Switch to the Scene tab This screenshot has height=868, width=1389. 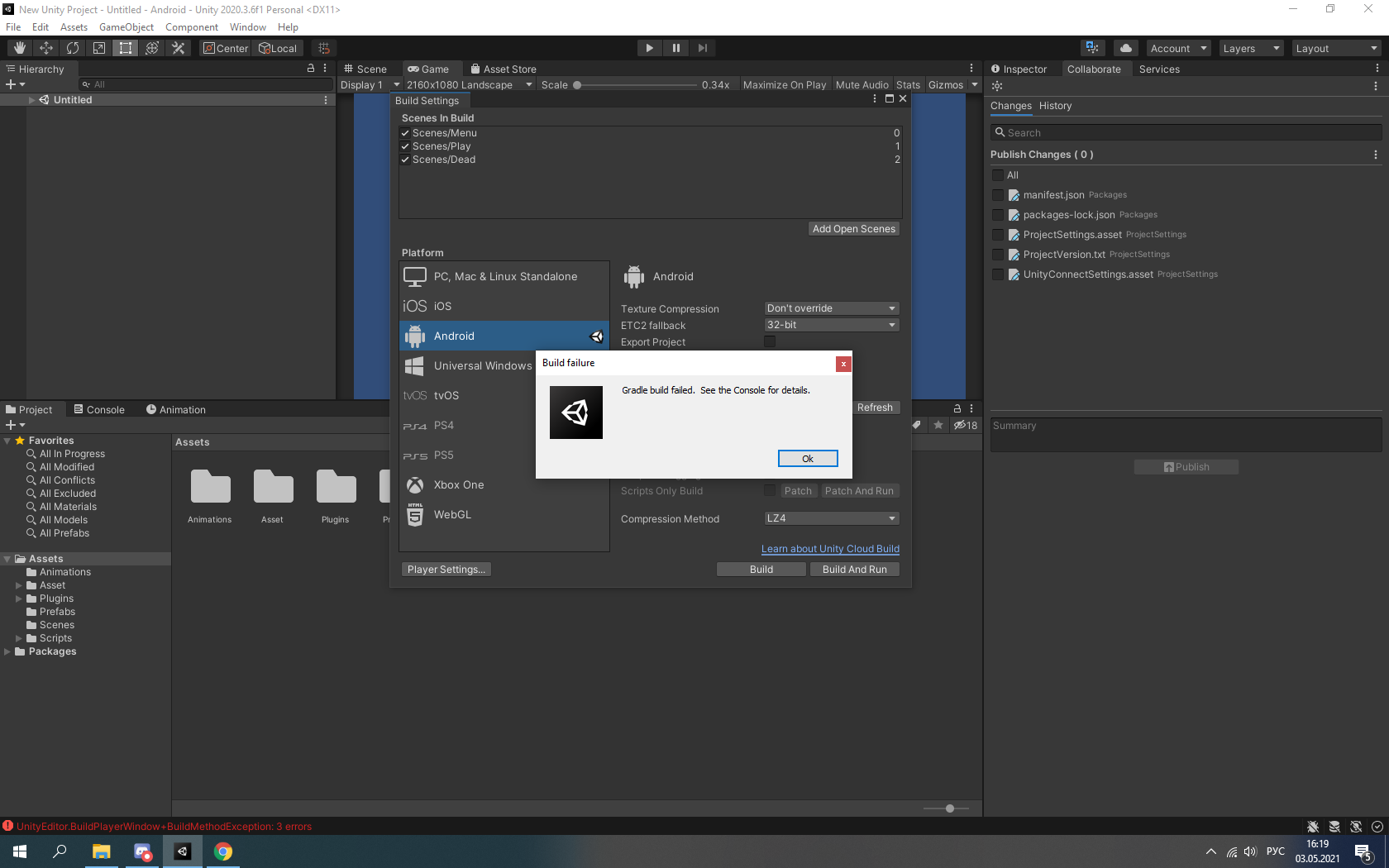(365, 69)
